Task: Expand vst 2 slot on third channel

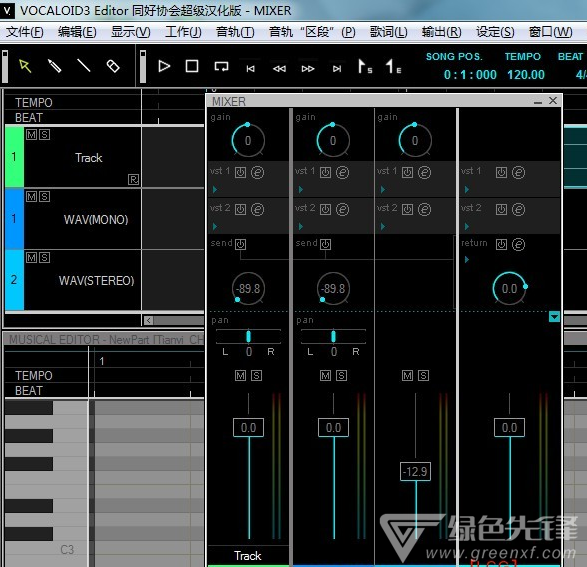Action: [x=383, y=226]
